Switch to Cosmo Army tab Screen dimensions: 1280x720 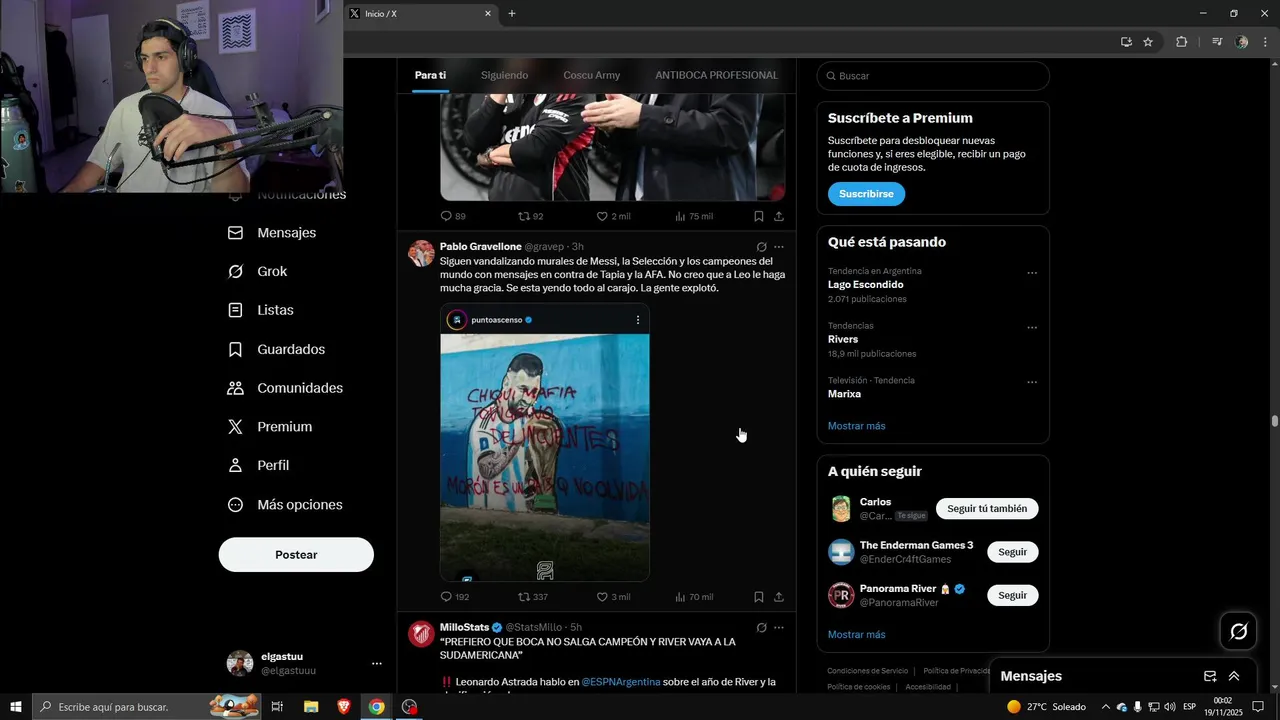[x=591, y=75]
